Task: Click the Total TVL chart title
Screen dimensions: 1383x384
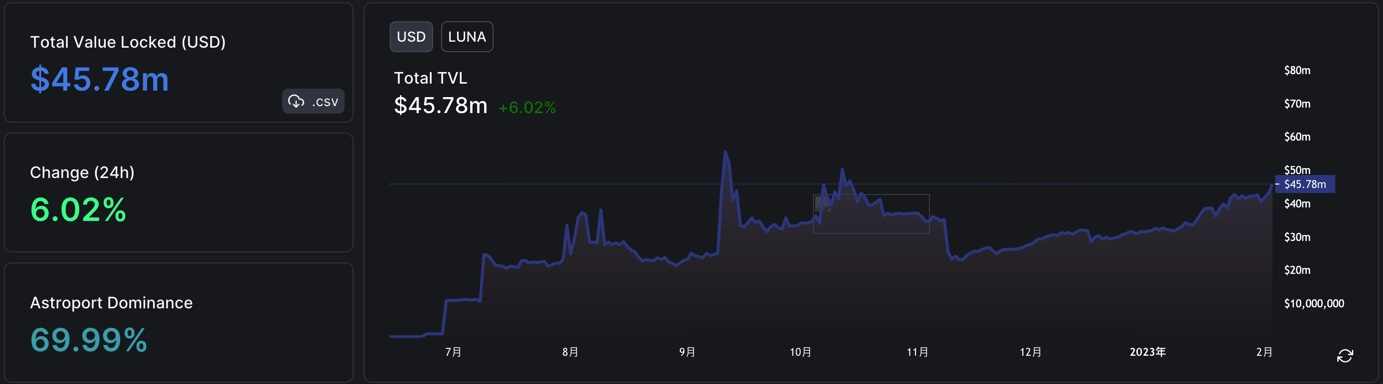Action: click(430, 78)
